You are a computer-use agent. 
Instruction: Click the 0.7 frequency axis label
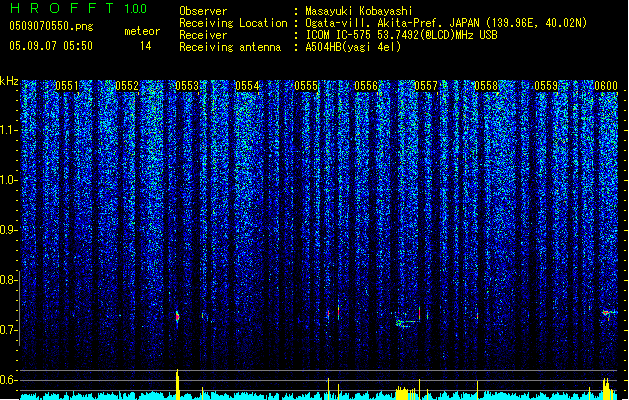[x=8, y=330]
